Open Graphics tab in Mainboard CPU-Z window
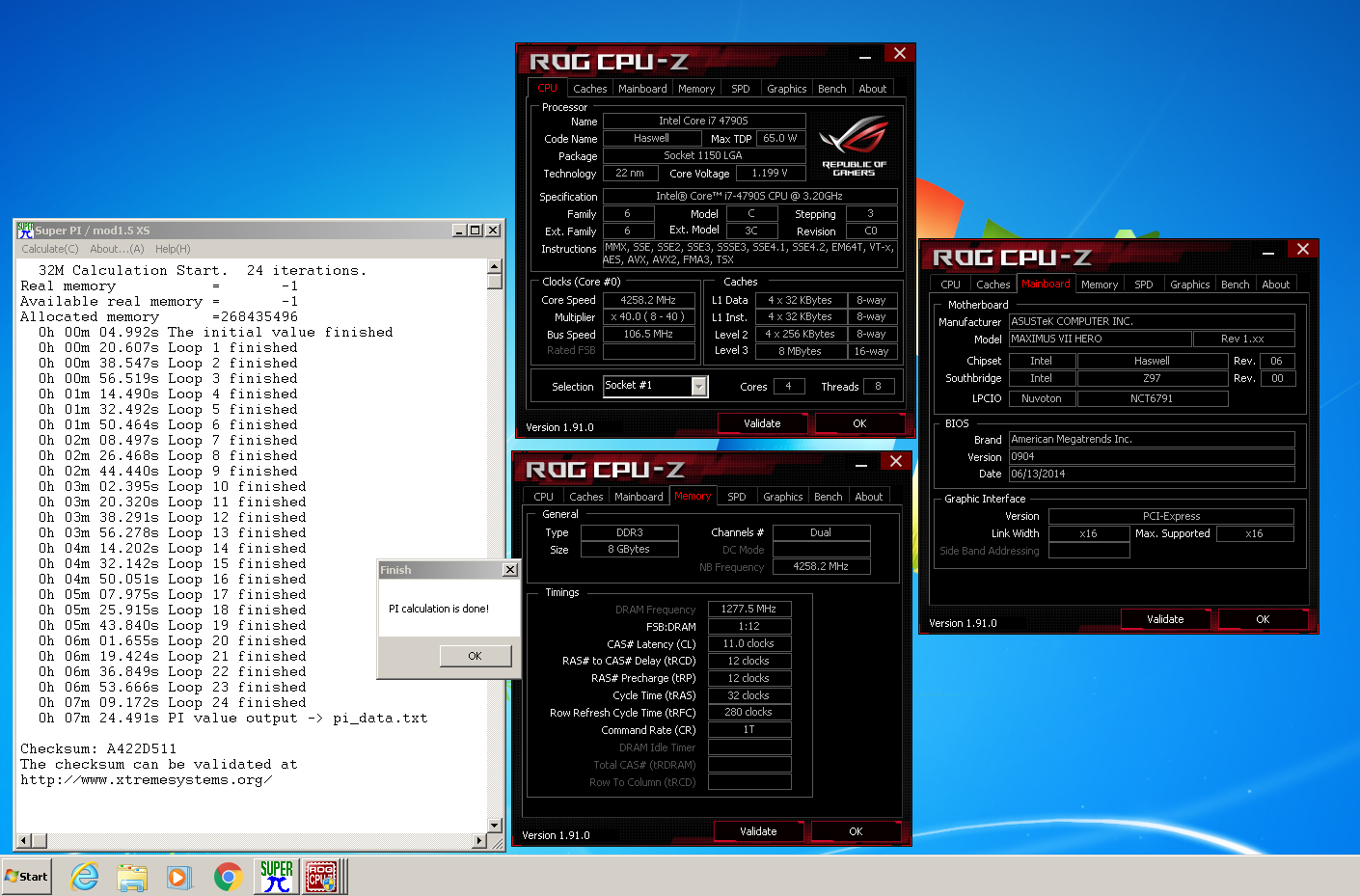 click(1190, 285)
